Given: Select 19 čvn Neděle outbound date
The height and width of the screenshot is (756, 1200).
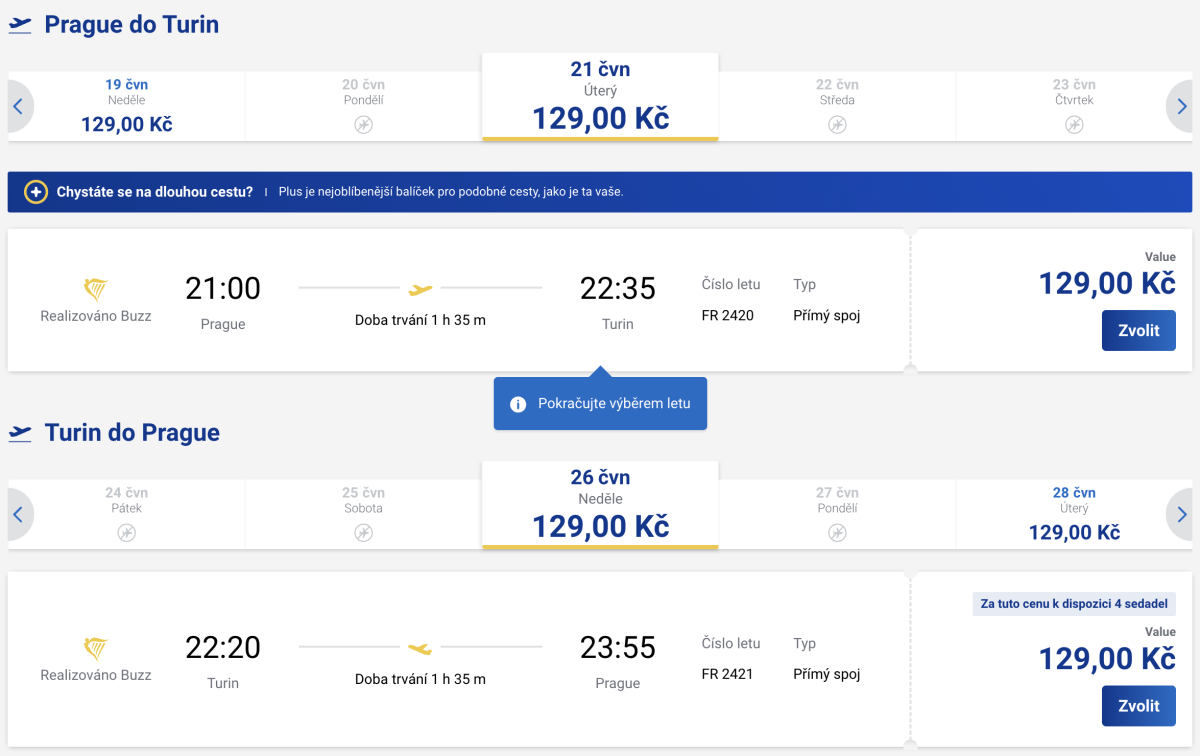Looking at the screenshot, I should (127, 106).
